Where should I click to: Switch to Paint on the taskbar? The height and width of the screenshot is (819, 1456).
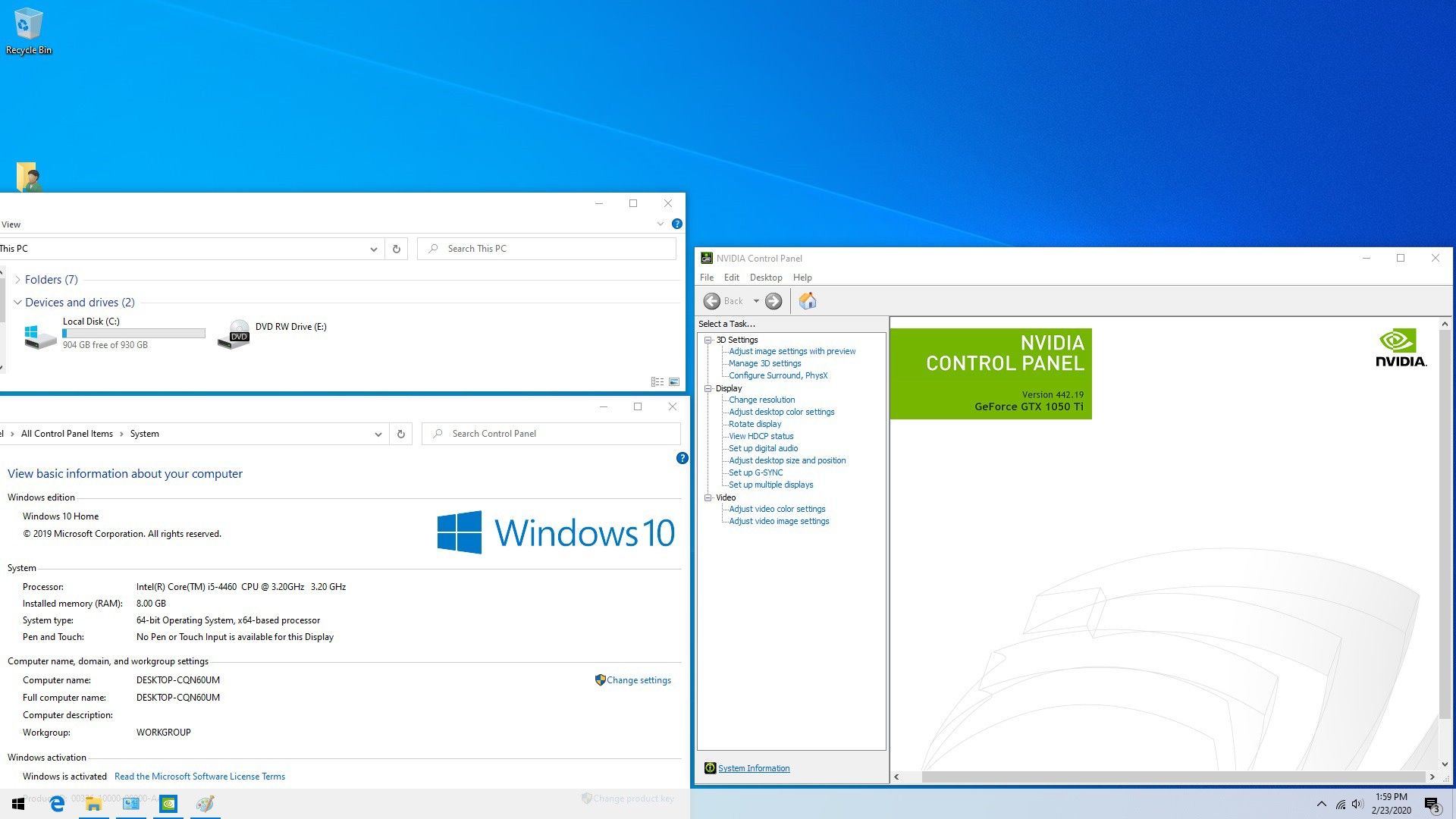click(205, 804)
